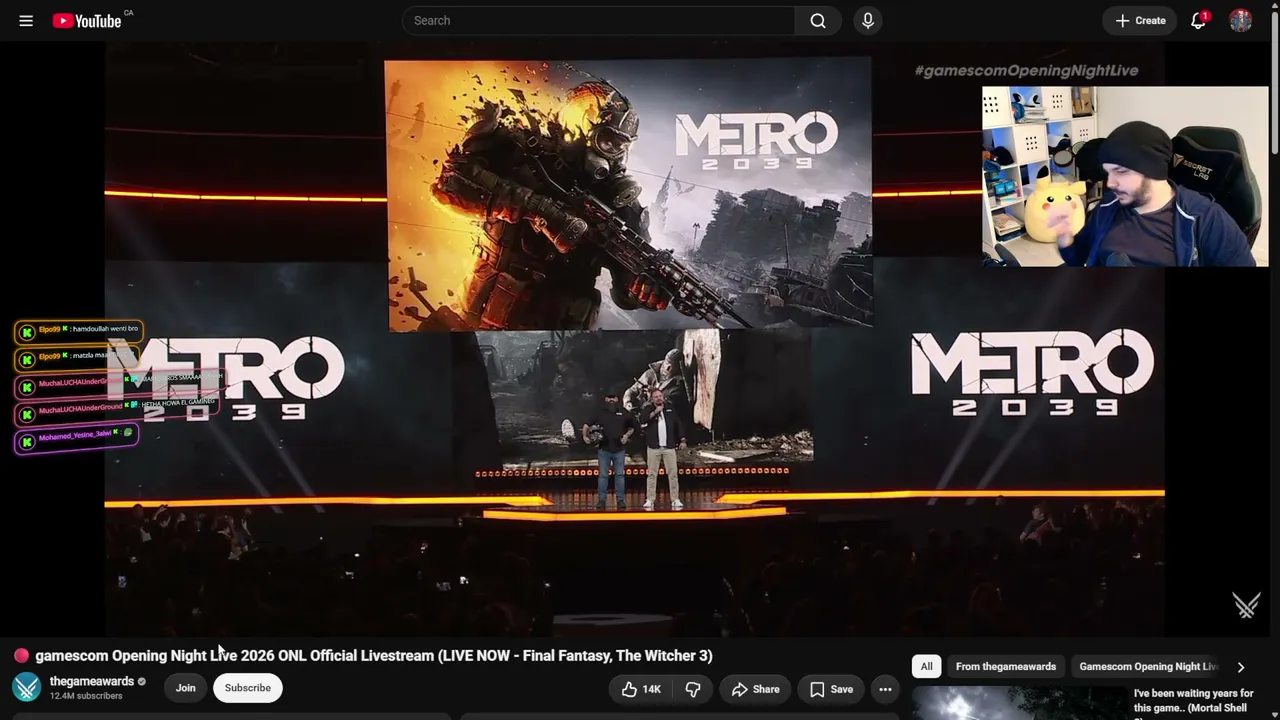The height and width of the screenshot is (720, 1280).
Task: Open thegameawards channel avatar
Action: coord(26,687)
